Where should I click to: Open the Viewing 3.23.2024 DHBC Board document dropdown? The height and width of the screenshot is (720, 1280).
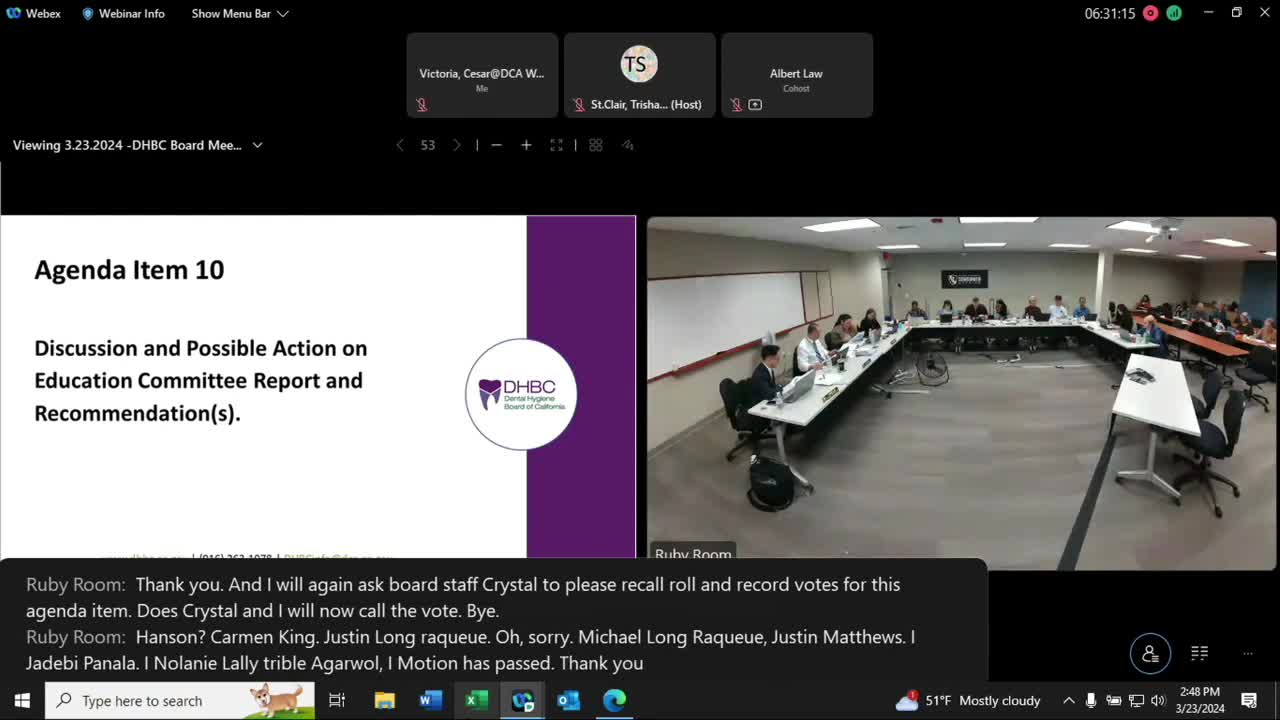(257, 145)
